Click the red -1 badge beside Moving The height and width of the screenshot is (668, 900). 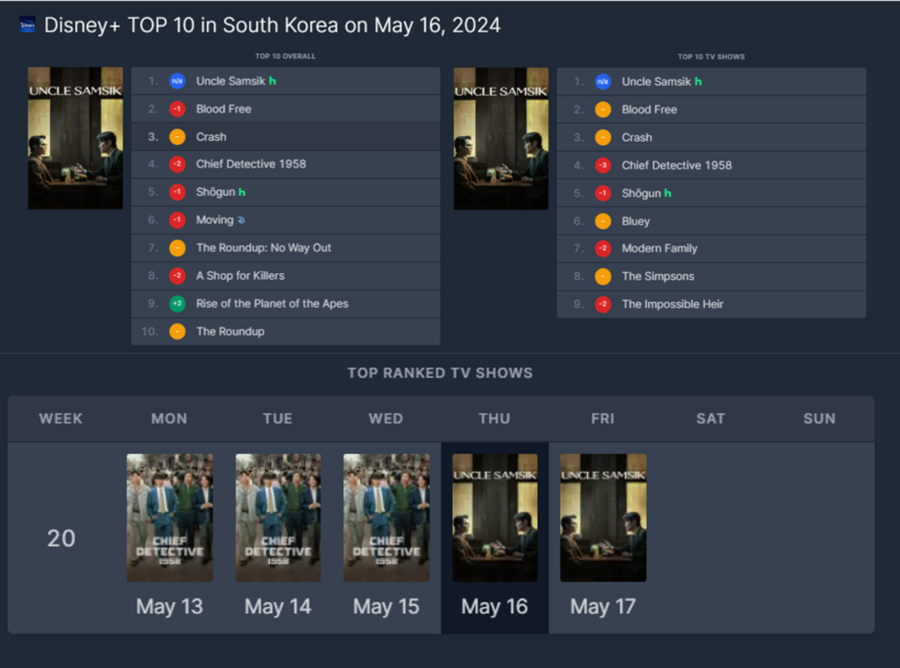tap(177, 220)
